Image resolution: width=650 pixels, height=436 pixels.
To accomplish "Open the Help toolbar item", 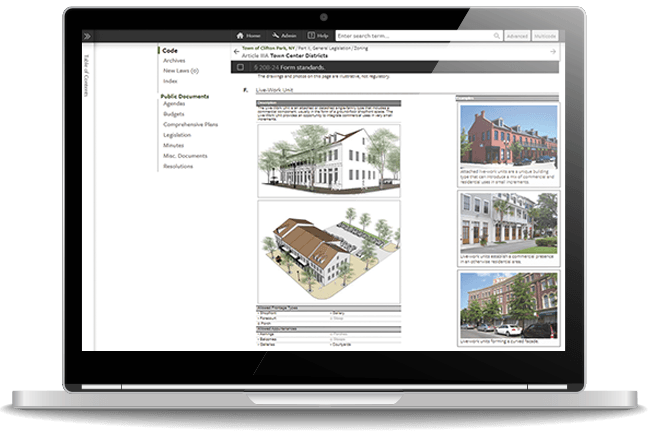I will coord(318,36).
